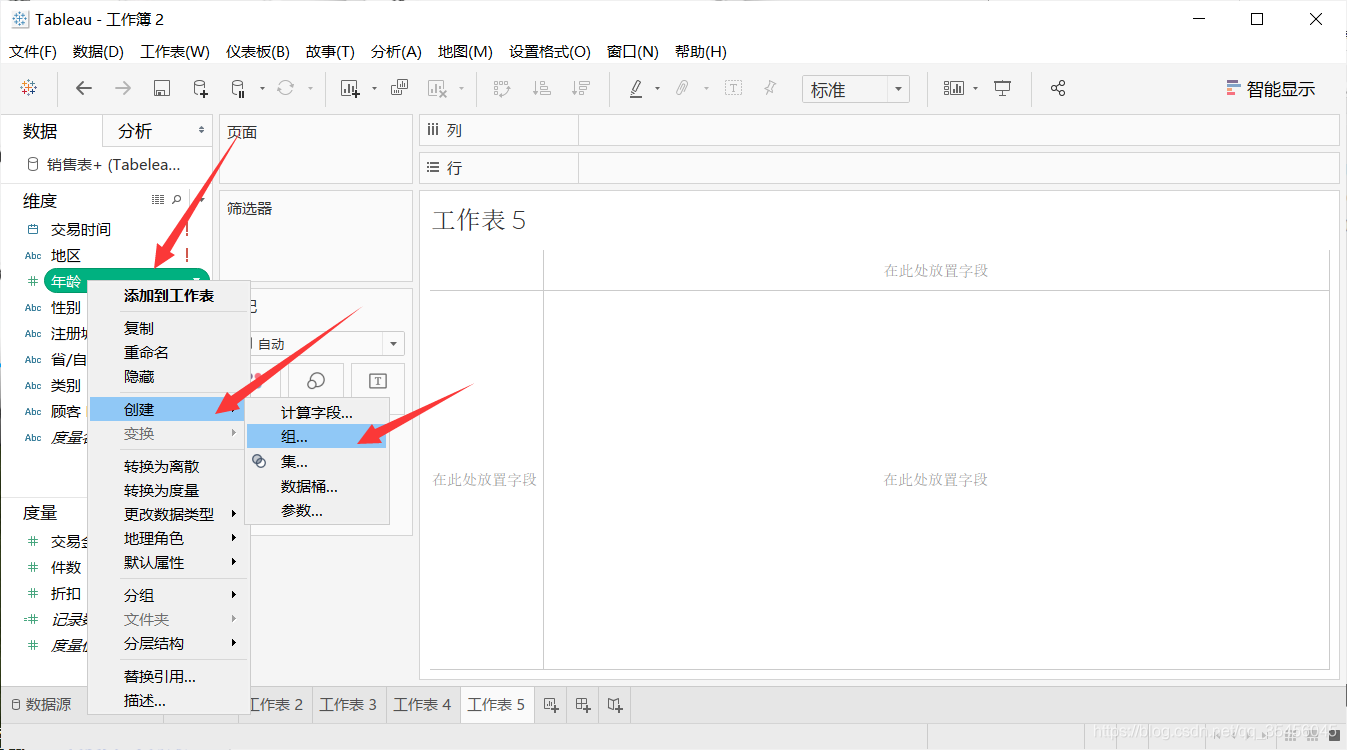This screenshot has height=750, width=1347.
Task: Click the share workbook icon
Action: tap(1058, 88)
